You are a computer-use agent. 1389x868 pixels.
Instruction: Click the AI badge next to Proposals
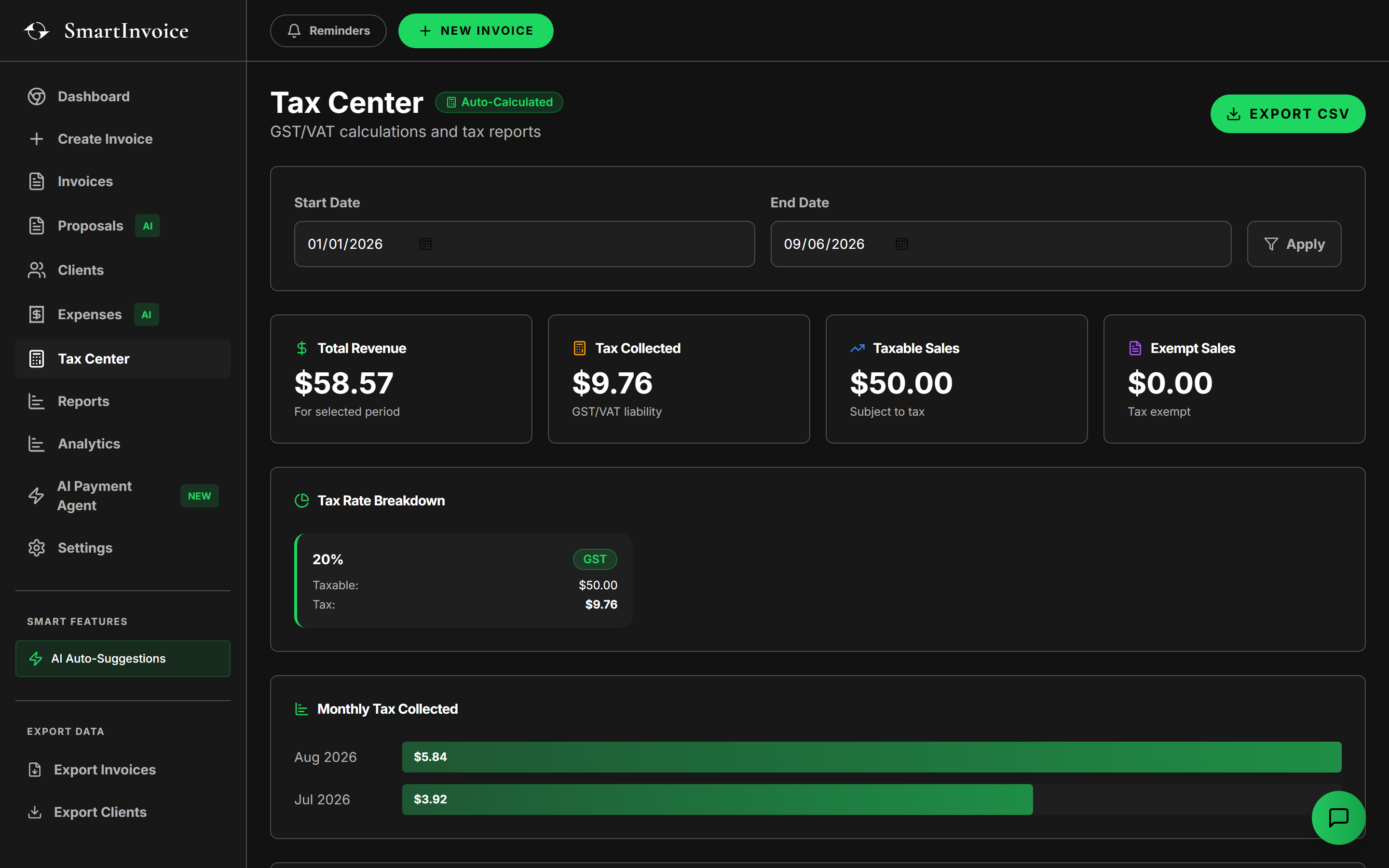148,226
